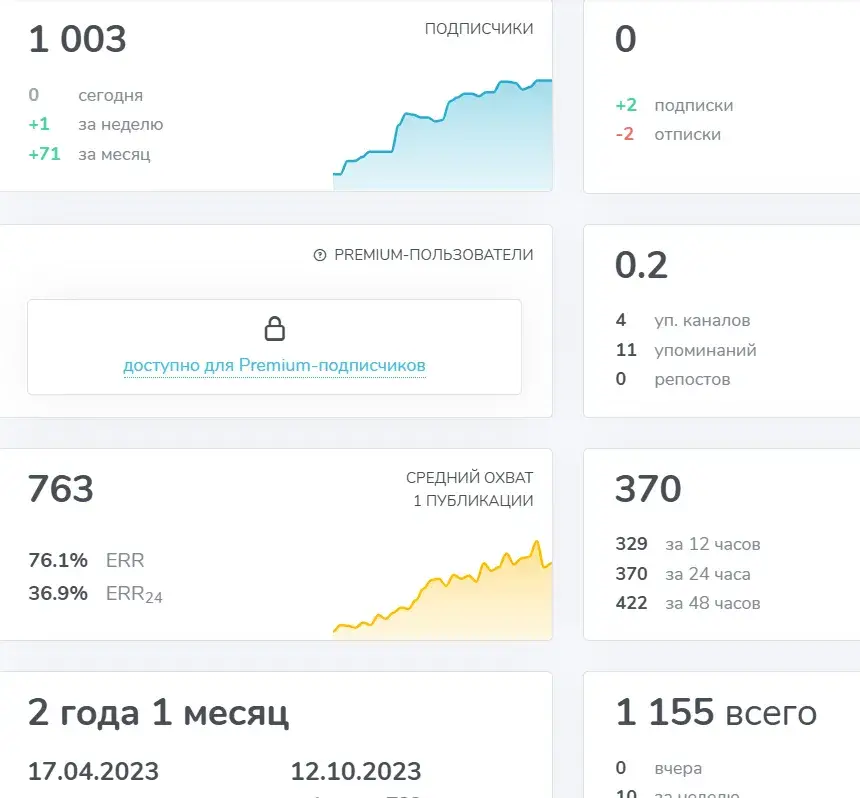This screenshot has width=860, height=798.
Task: Select the "+71" monthly growth value
Action: [x=44, y=154]
